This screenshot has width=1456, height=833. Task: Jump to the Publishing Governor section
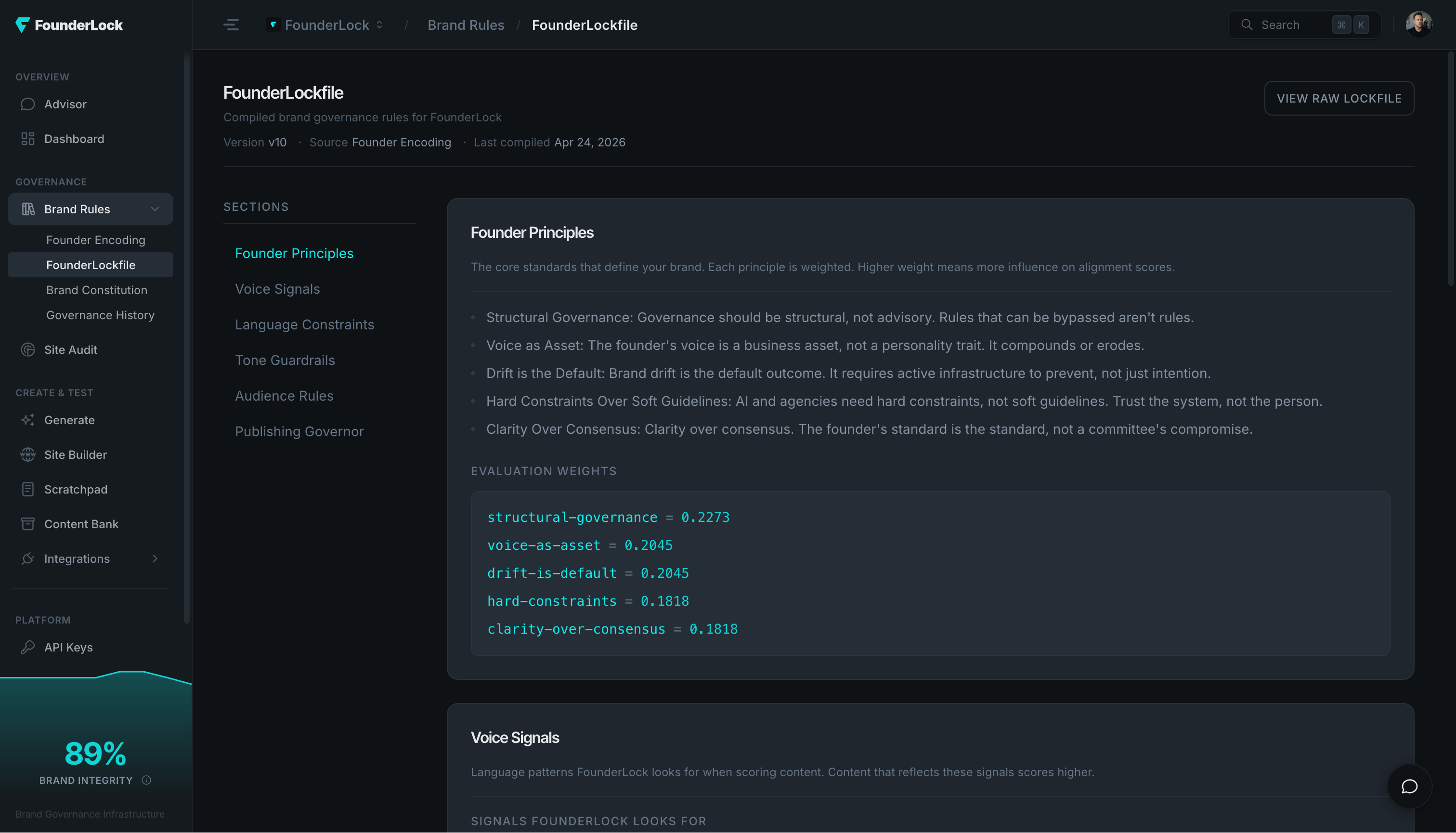pyautogui.click(x=299, y=432)
